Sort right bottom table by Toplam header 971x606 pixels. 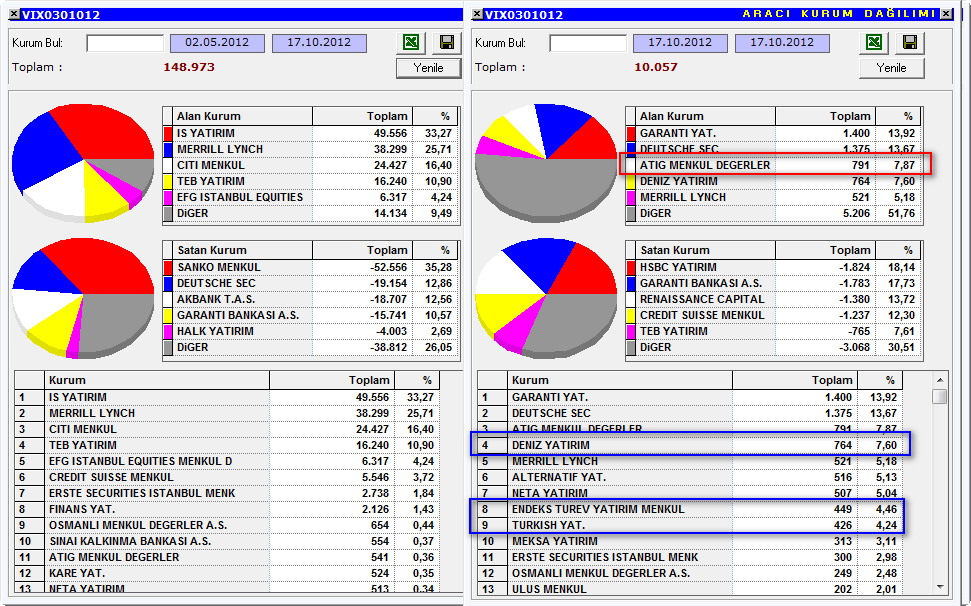click(x=795, y=380)
